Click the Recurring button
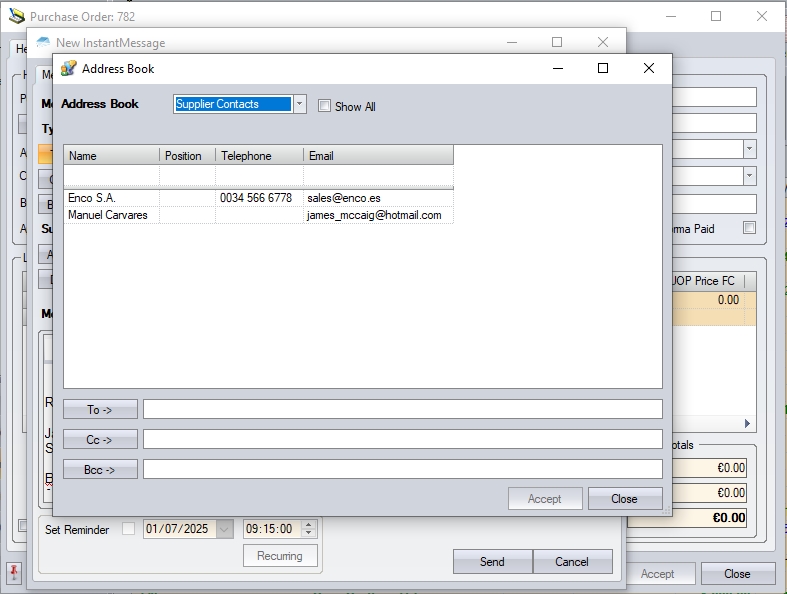Image resolution: width=787 pixels, height=594 pixels. pyautogui.click(x=280, y=556)
